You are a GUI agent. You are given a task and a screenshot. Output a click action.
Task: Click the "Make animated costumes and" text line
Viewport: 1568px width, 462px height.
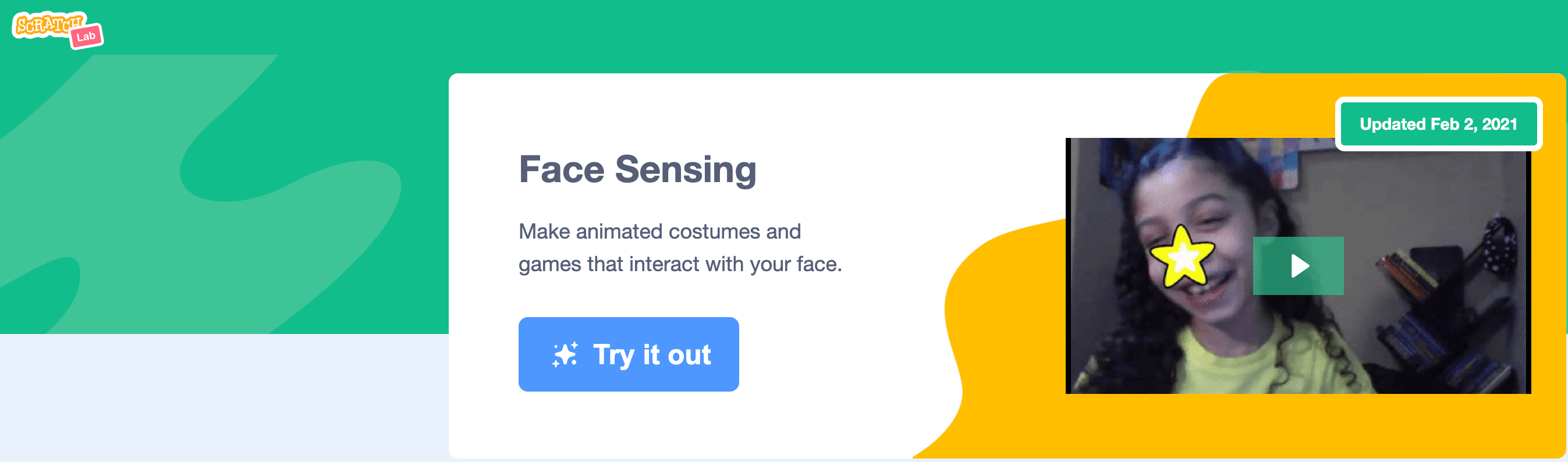click(659, 232)
